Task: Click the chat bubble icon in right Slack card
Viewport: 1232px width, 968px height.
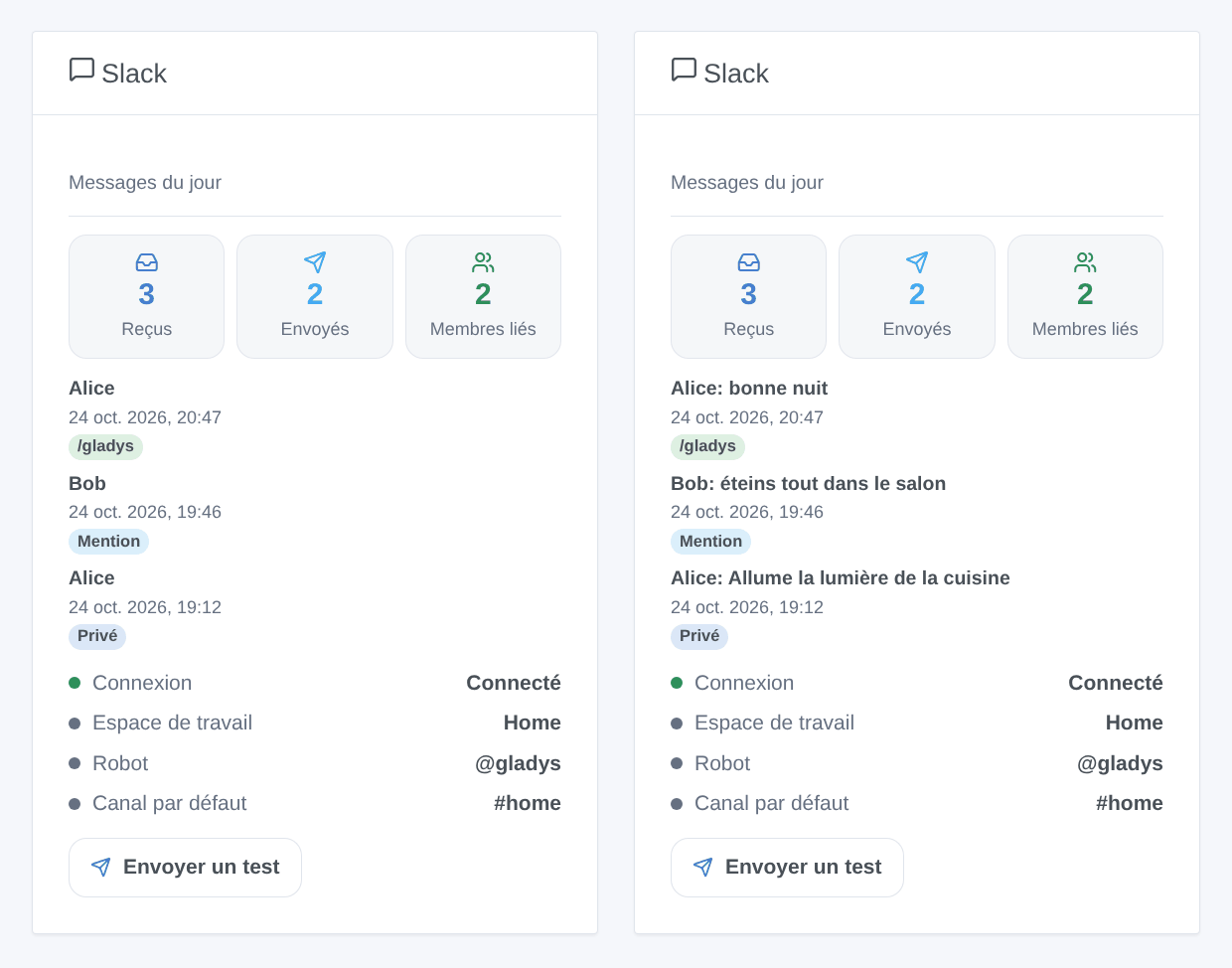Action: point(684,70)
